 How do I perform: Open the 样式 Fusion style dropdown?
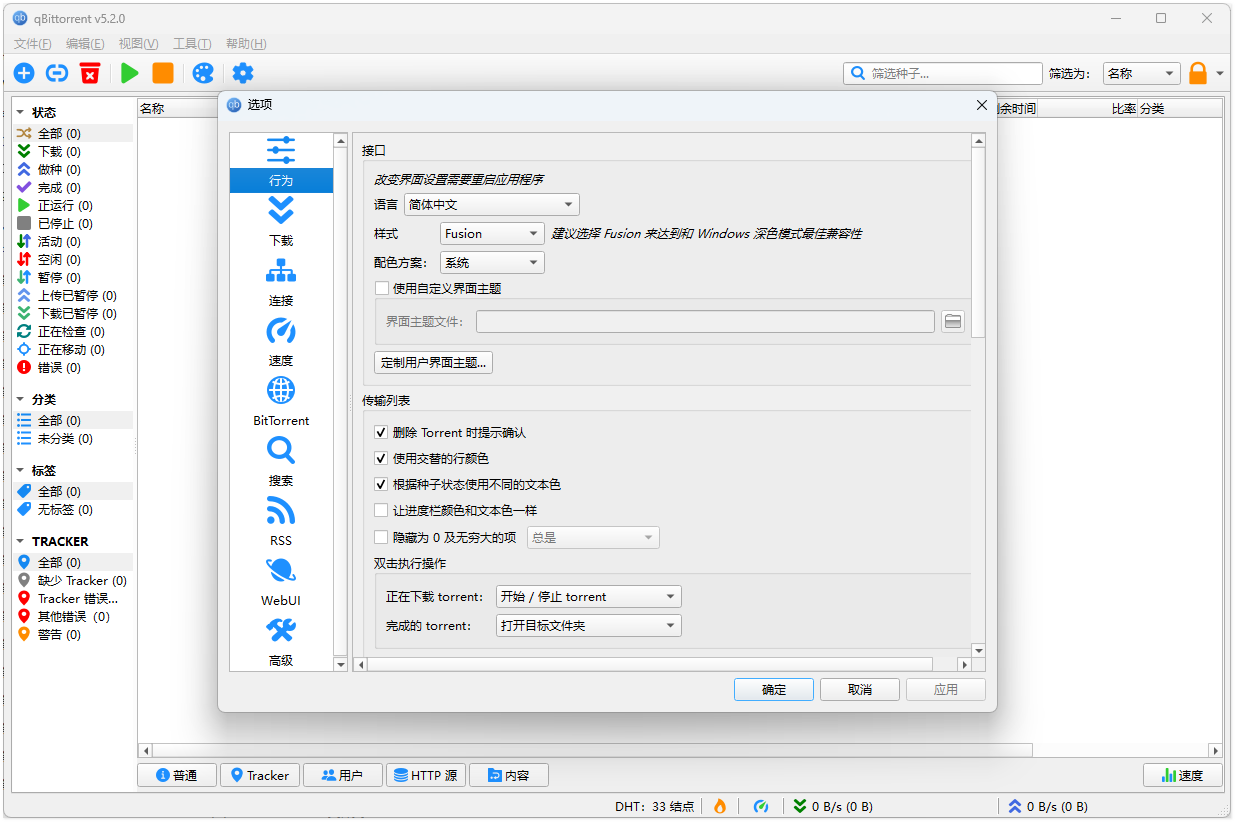click(492, 234)
